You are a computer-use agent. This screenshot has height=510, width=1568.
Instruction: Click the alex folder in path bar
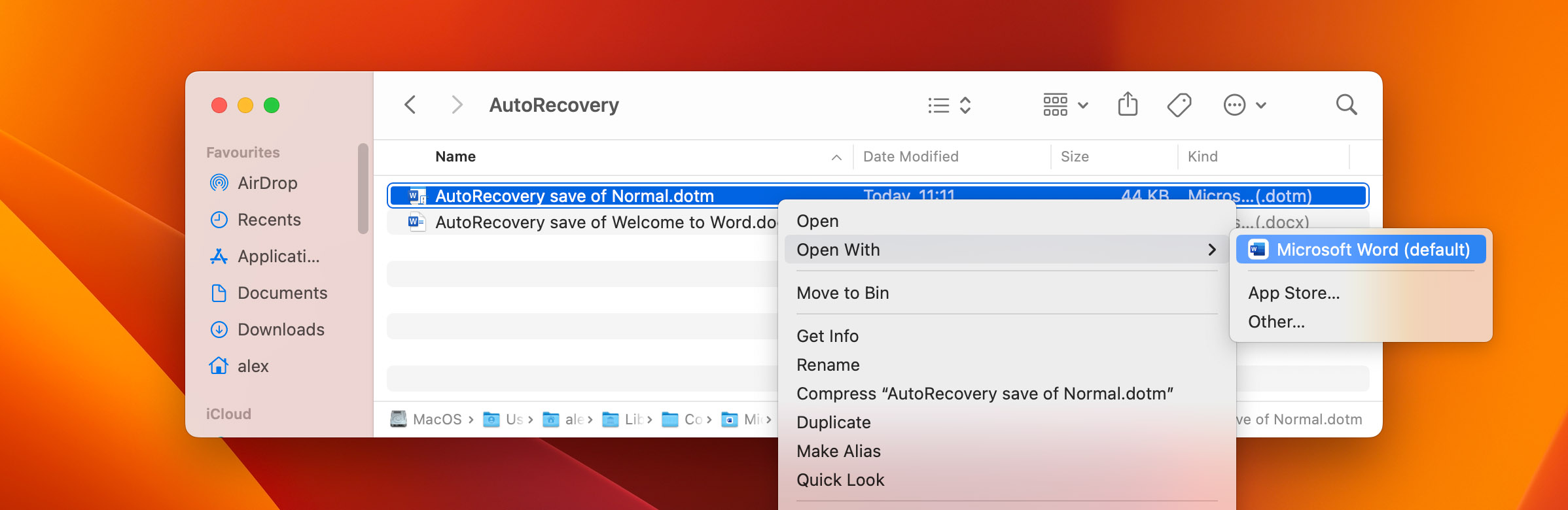pyautogui.click(x=563, y=419)
